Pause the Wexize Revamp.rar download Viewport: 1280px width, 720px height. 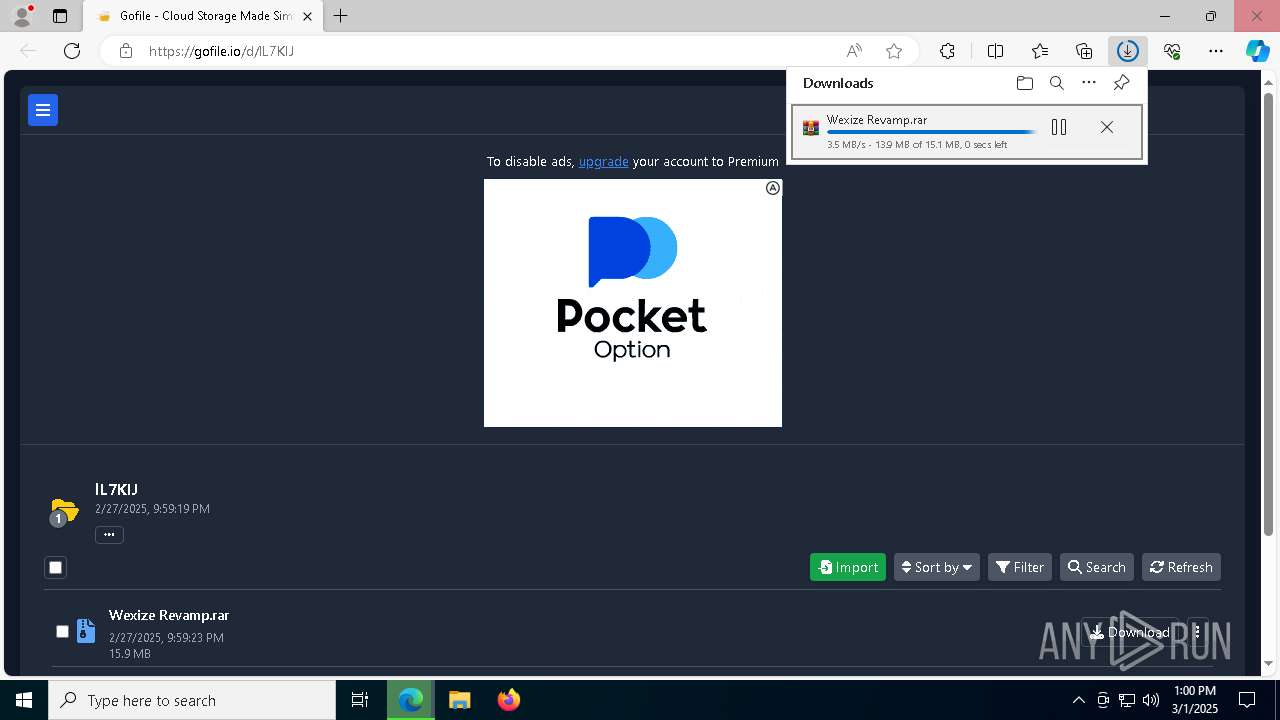(1059, 127)
